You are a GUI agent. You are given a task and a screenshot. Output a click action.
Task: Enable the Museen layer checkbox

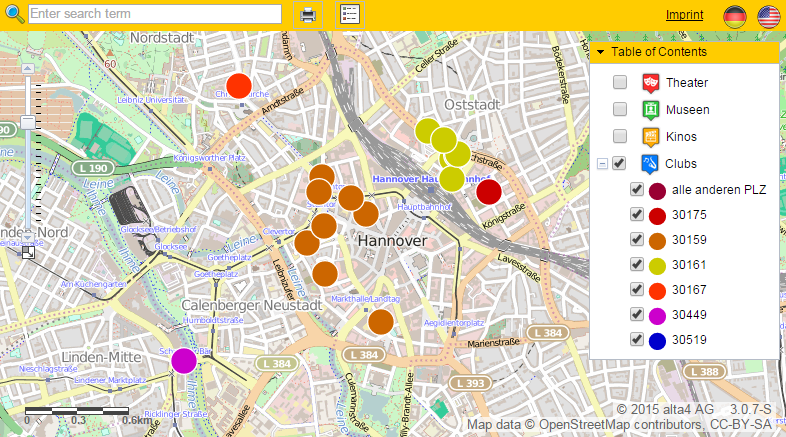tap(620, 109)
